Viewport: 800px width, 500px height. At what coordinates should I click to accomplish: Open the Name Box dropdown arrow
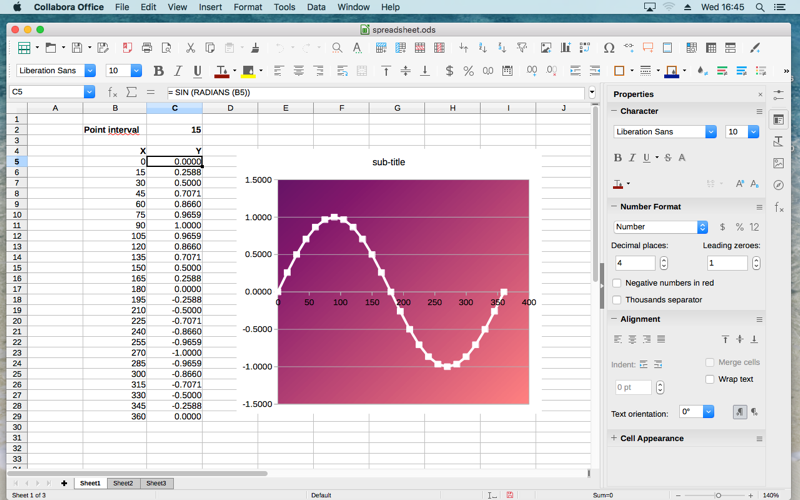pos(89,92)
